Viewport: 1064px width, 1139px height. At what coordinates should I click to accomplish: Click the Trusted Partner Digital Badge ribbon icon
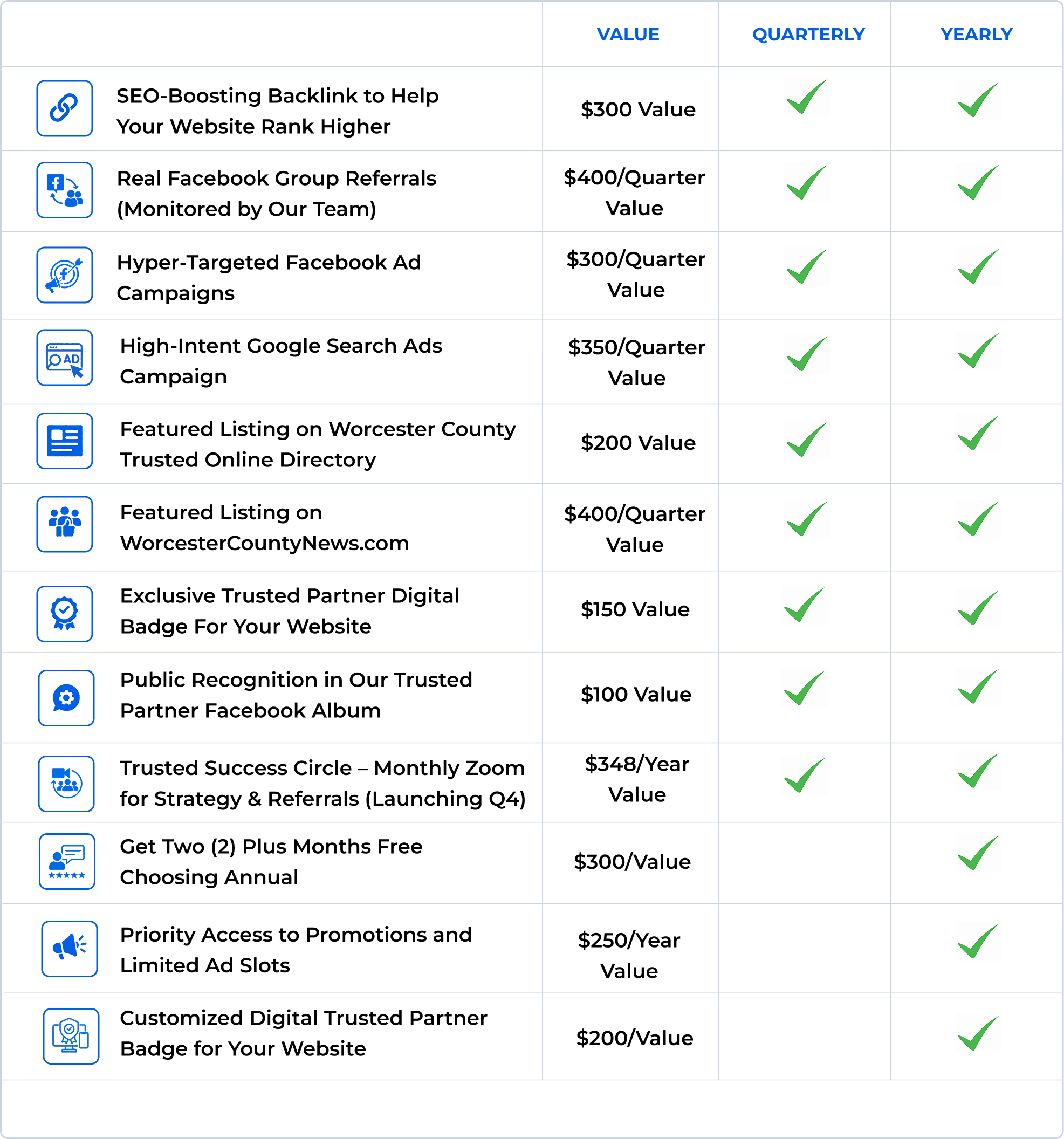tap(65, 614)
